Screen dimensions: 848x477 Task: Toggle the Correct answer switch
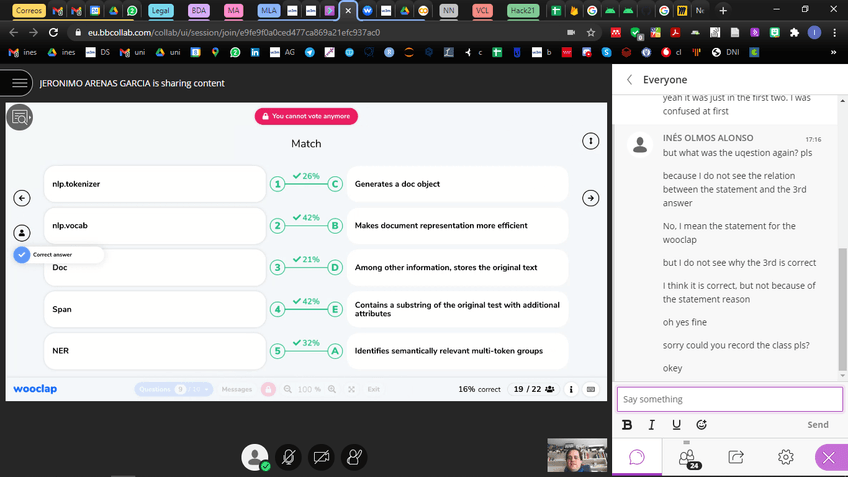(22, 255)
